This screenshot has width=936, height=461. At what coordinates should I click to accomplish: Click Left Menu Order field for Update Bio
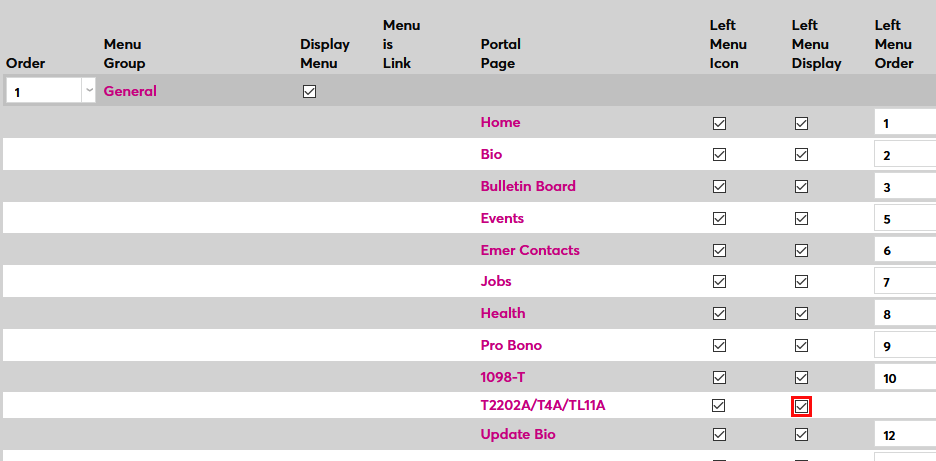(905, 435)
